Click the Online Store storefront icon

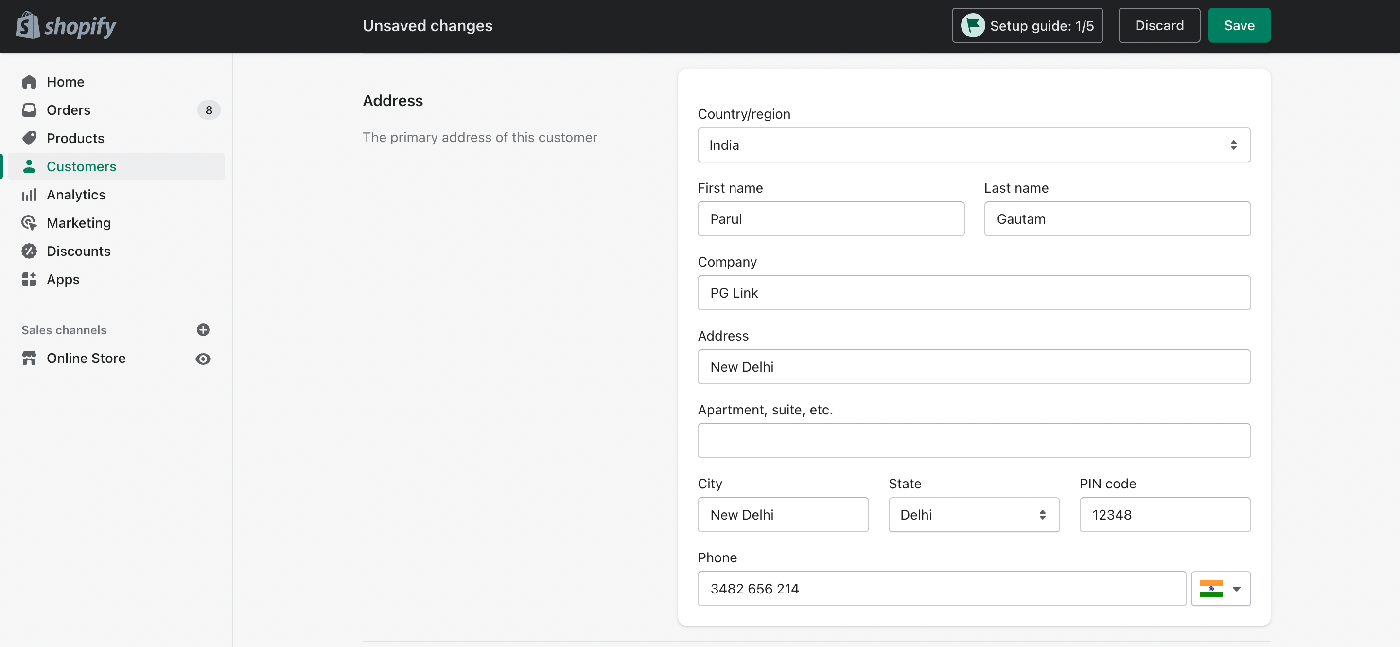coord(29,358)
